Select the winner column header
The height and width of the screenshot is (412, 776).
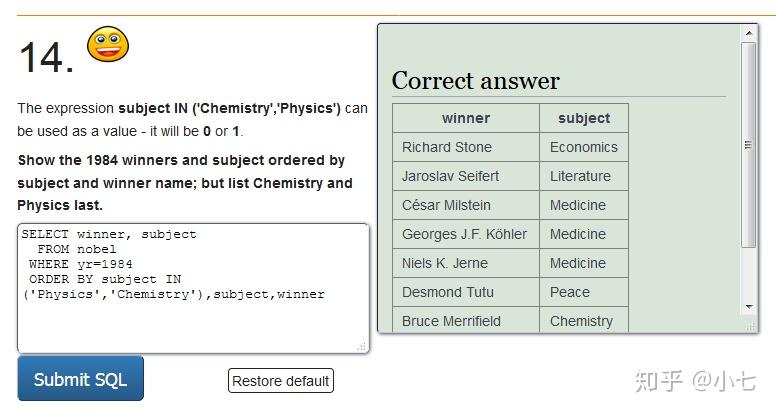466,118
